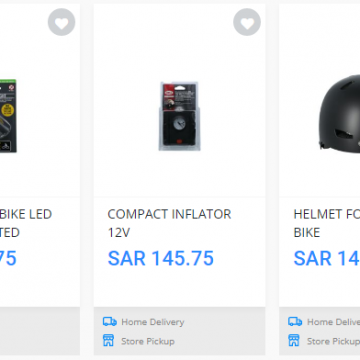The width and height of the screenshot is (360, 360).
Task: Click the SAR 145.75 inflator price
Action: coord(161,258)
